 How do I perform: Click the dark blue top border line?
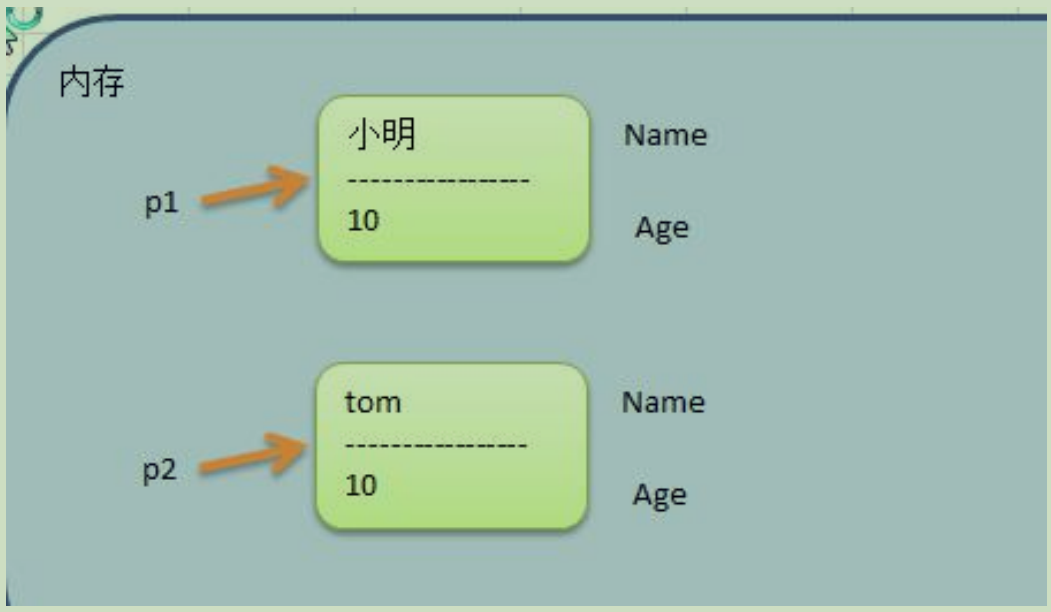[576, 17]
